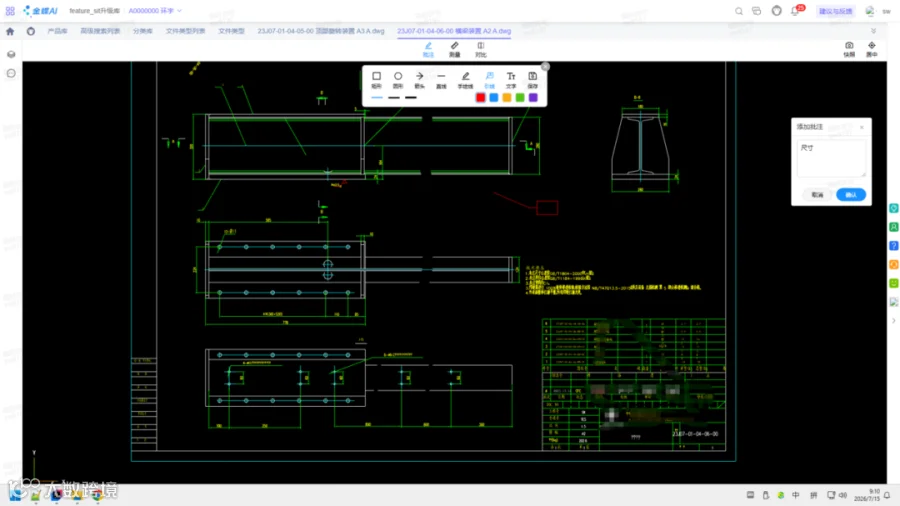
Task: Select the rectangle annotation tool
Action: pyautogui.click(x=376, y=80)
